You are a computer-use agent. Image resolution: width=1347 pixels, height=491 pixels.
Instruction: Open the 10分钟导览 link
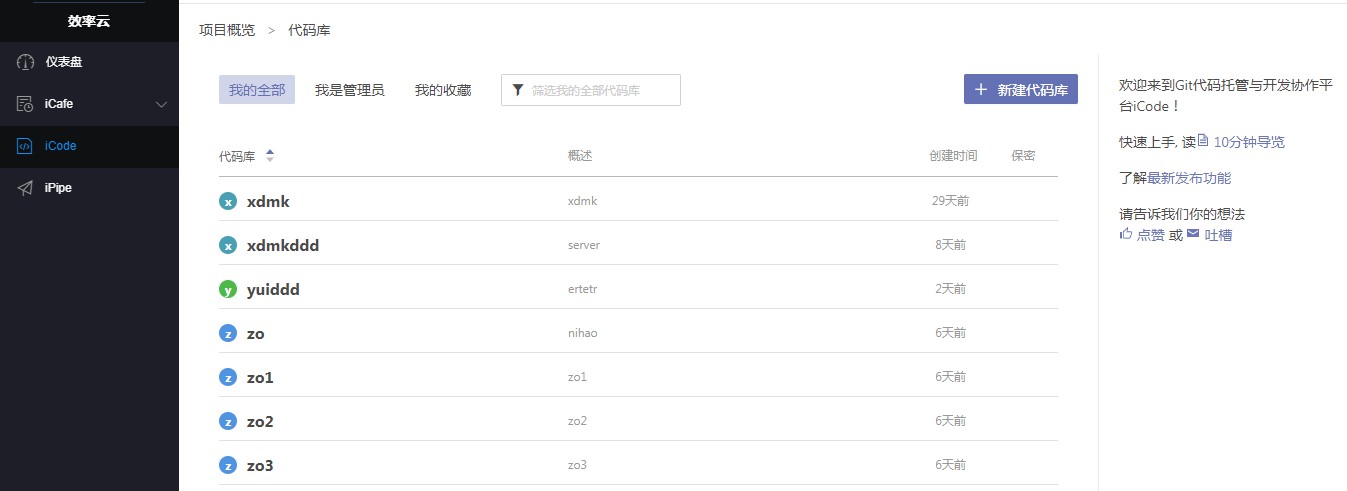(1249, 142)
